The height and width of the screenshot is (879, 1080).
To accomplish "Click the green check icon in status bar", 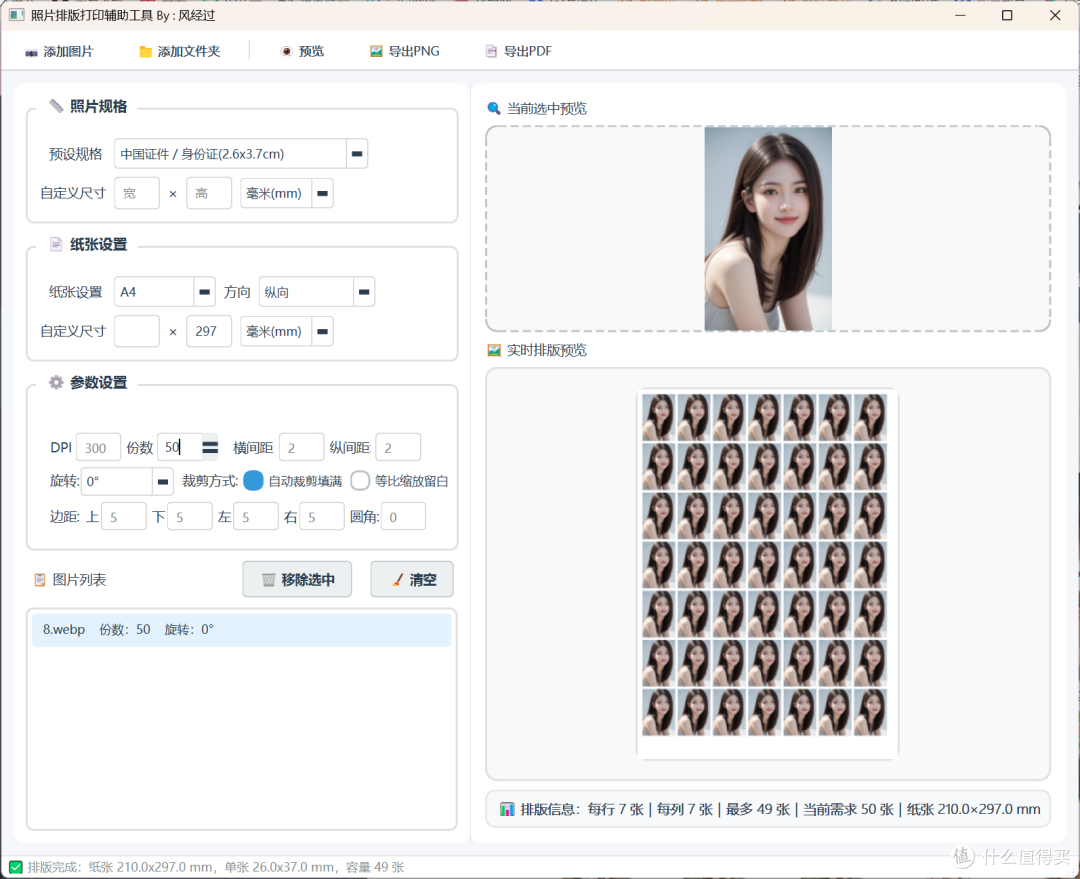I will [16, 867].
